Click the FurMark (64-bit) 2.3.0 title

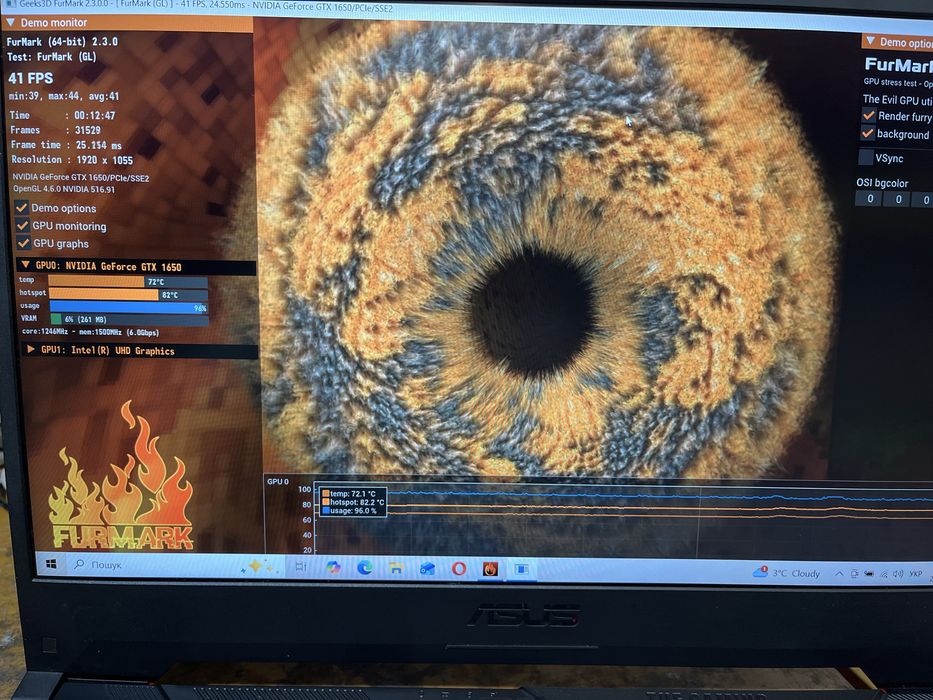click(62, 42)
